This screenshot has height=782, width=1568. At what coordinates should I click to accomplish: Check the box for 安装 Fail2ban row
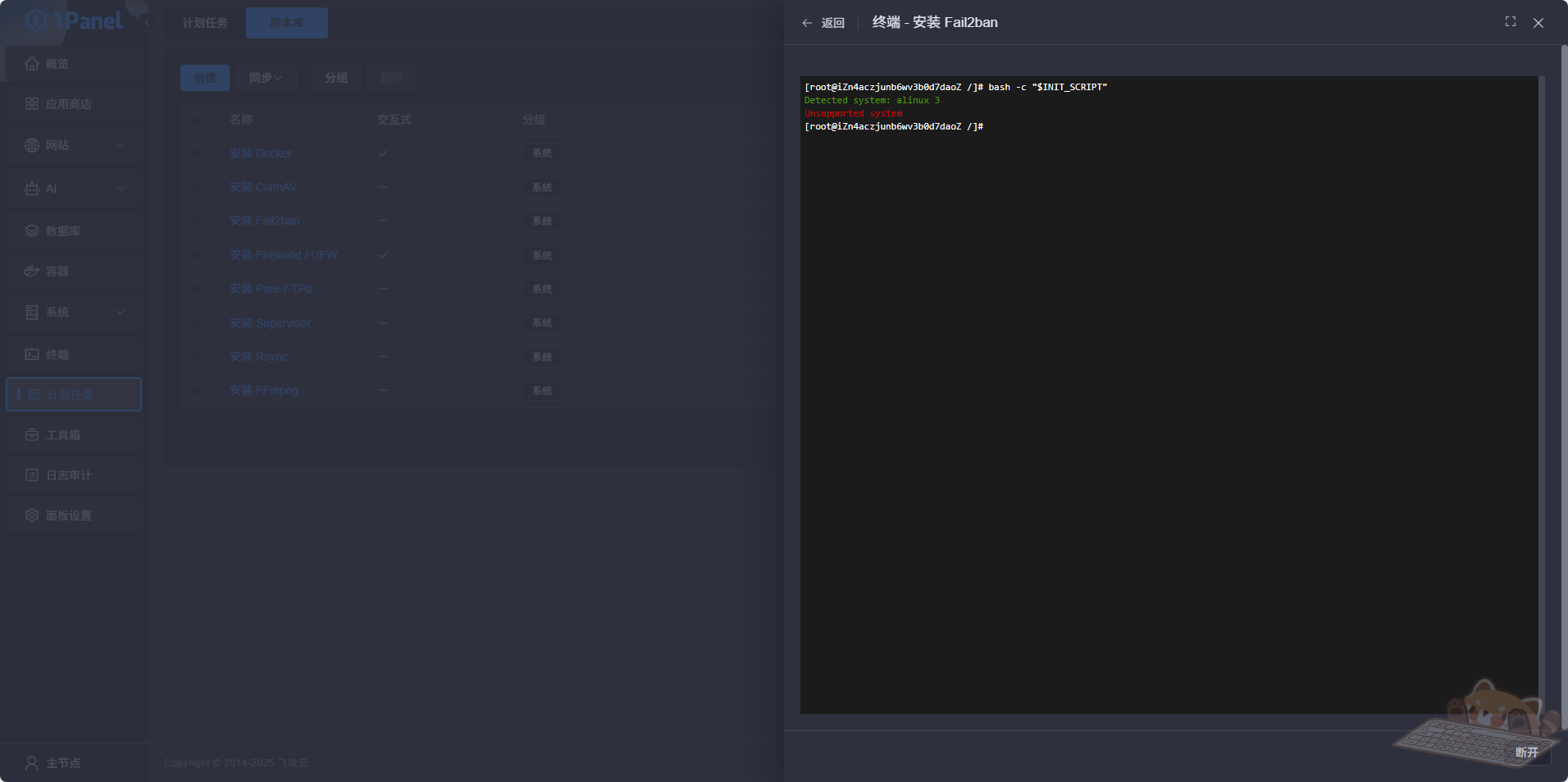(x=196, y=221)
